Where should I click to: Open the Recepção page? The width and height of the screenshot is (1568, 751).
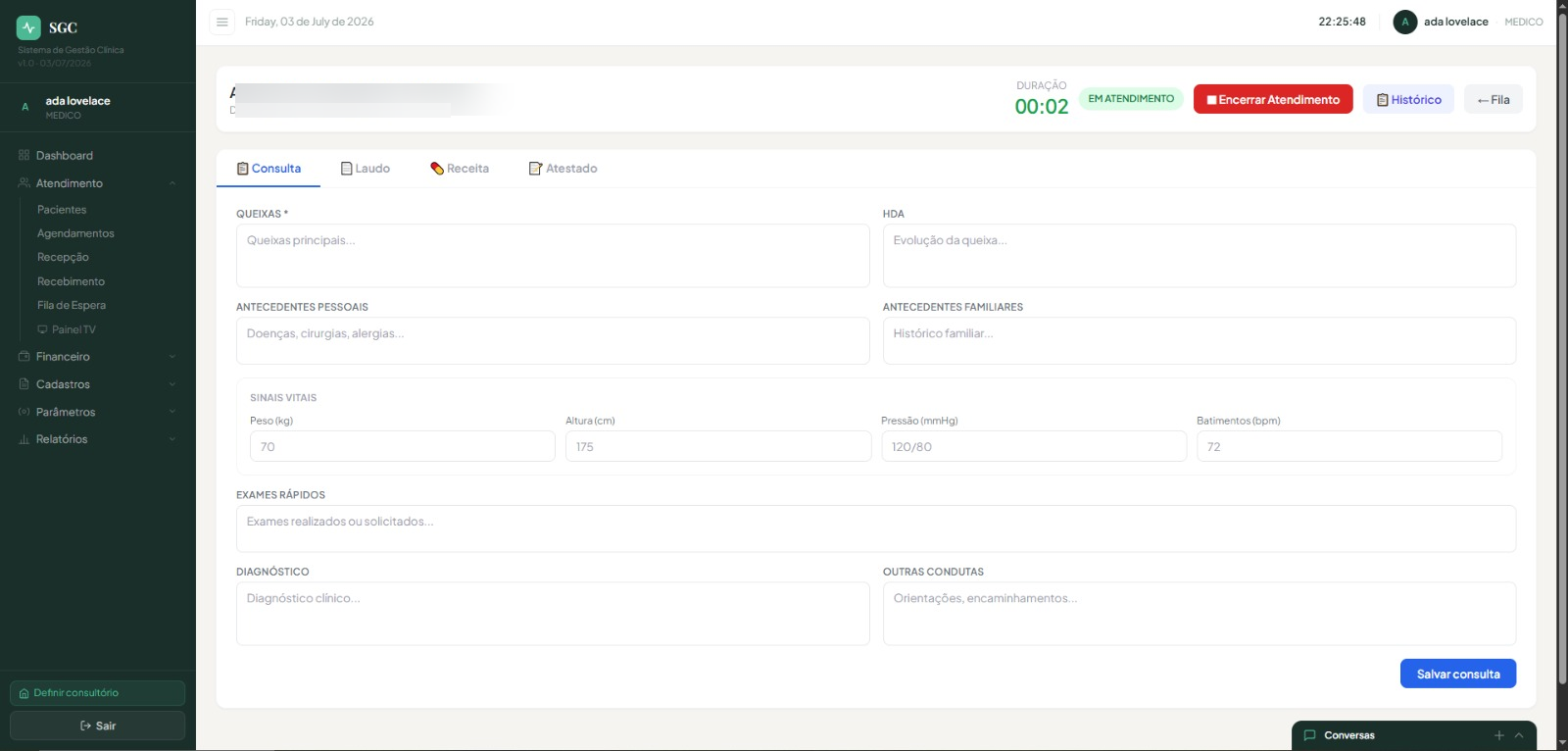pyautogui.click(x=63, y=257)
